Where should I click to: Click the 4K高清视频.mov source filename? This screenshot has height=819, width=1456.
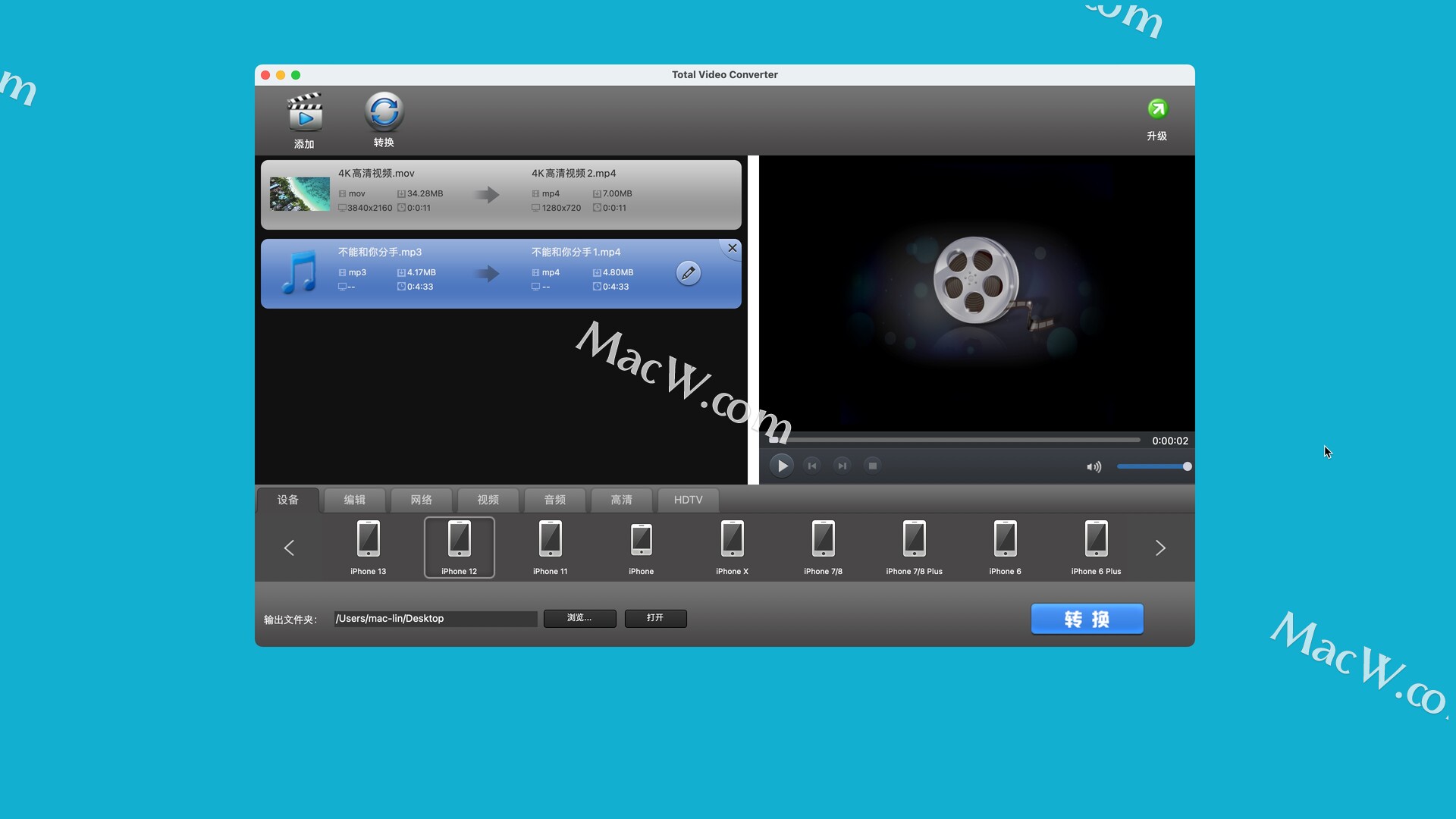(376, 173)
